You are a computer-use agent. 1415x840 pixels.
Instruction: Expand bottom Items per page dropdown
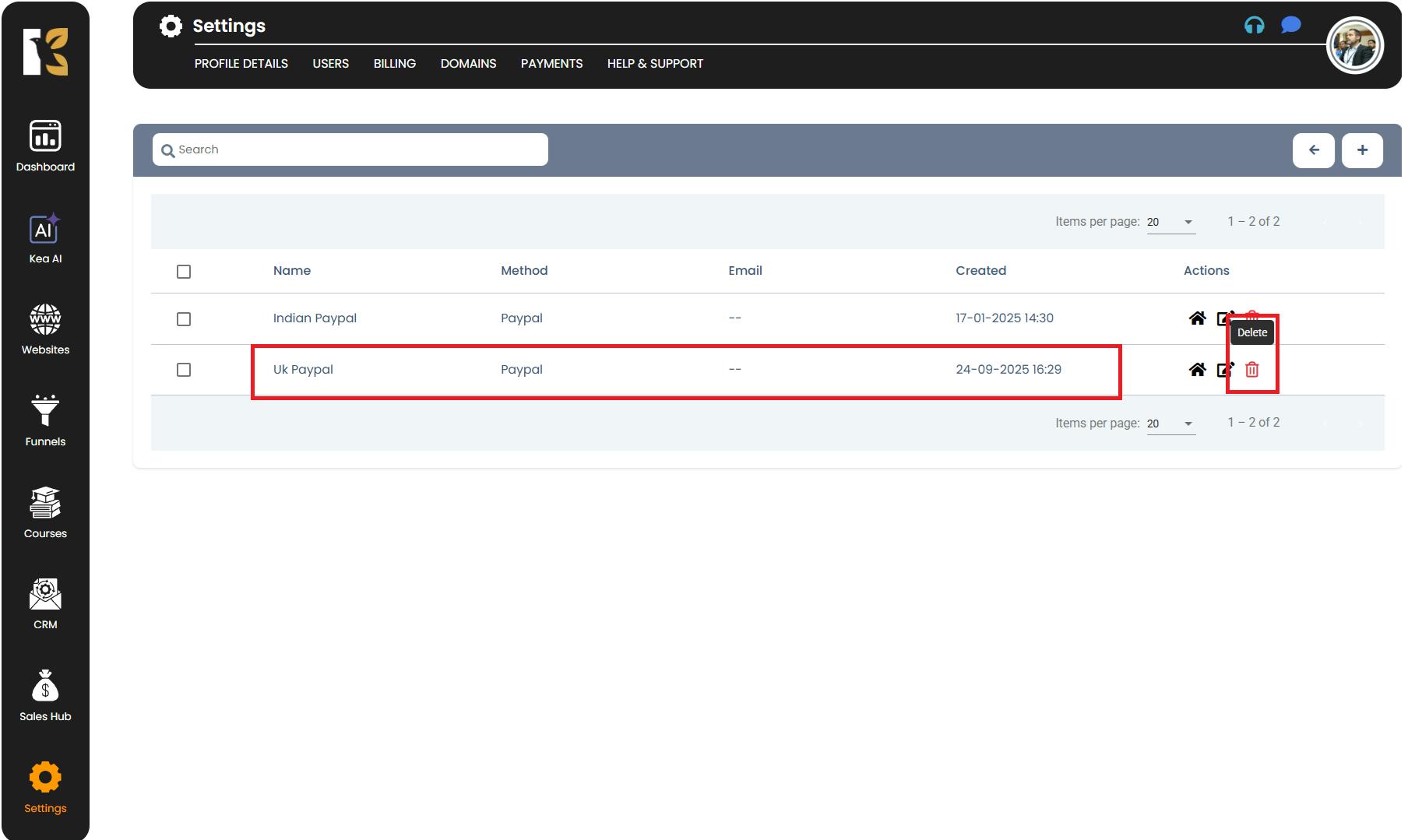[1170, 424]
